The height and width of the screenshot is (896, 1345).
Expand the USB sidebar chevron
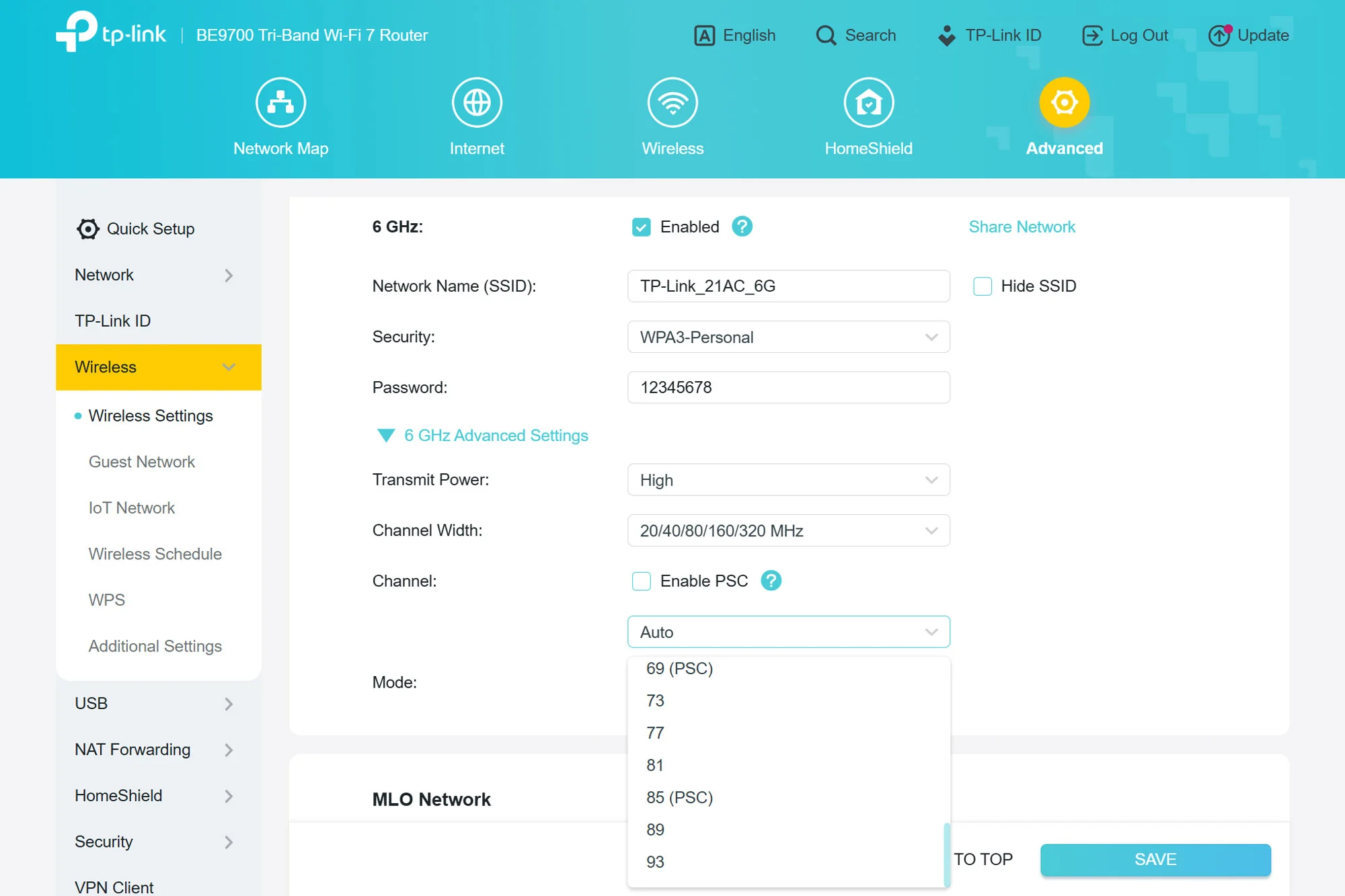click(229, 704)
